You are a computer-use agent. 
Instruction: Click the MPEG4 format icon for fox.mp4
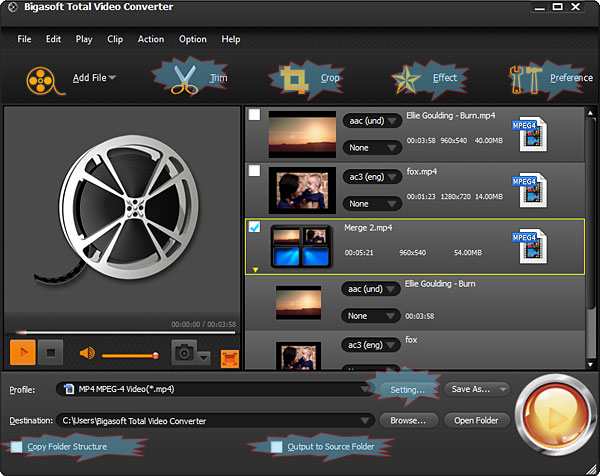point(531,190)
